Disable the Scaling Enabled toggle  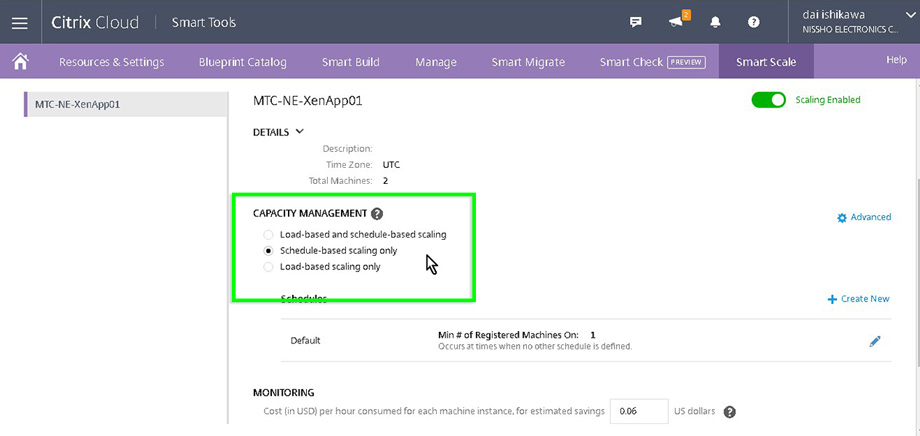(x=768, y=100)
